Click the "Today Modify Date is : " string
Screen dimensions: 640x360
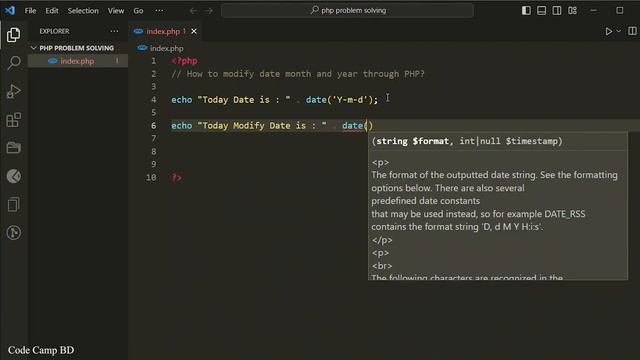pyautogui.click(x=262, y=126)
